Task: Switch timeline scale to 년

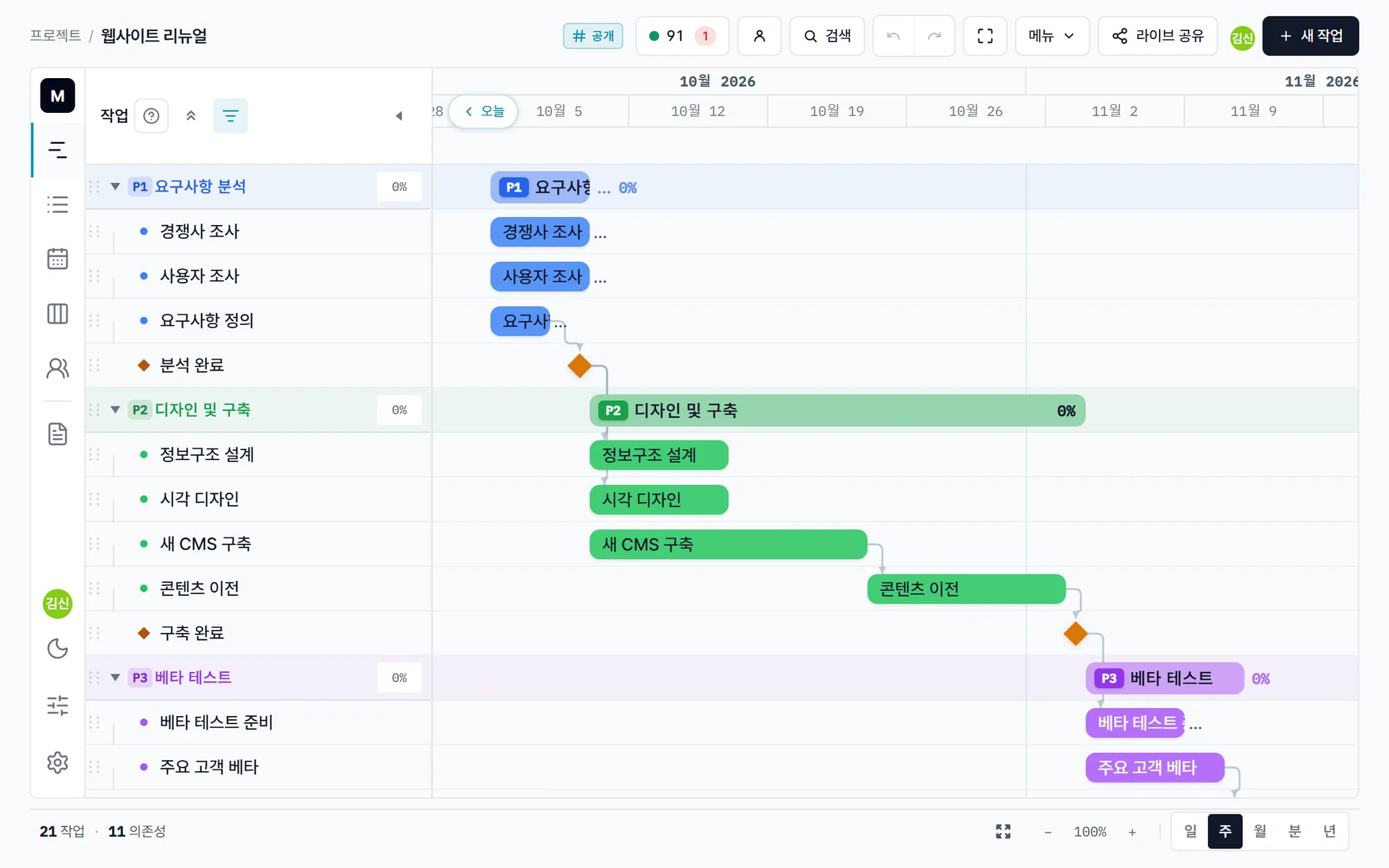Action: point(1329,831)
